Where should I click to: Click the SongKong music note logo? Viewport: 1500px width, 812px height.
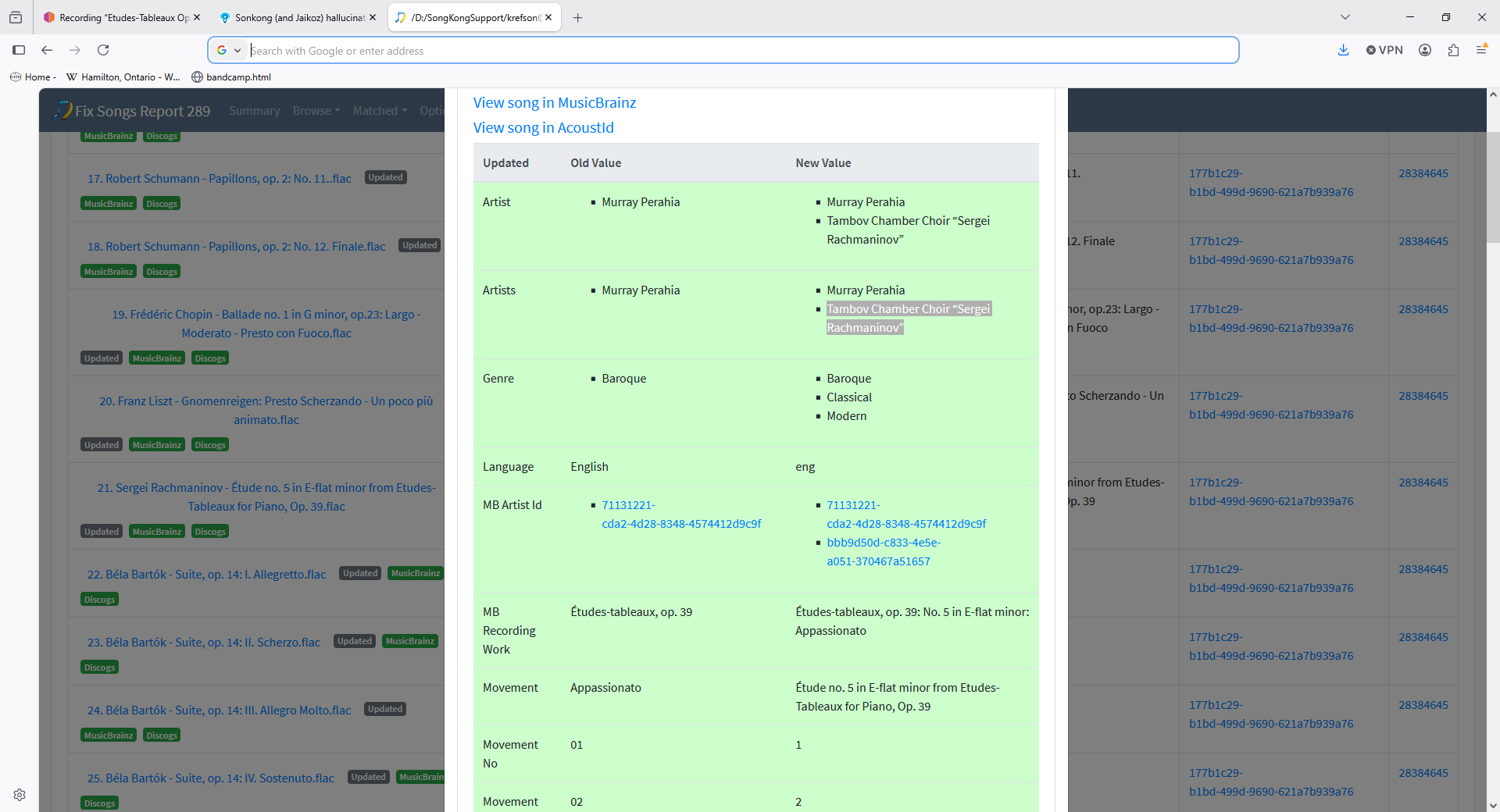pos(63,110)
